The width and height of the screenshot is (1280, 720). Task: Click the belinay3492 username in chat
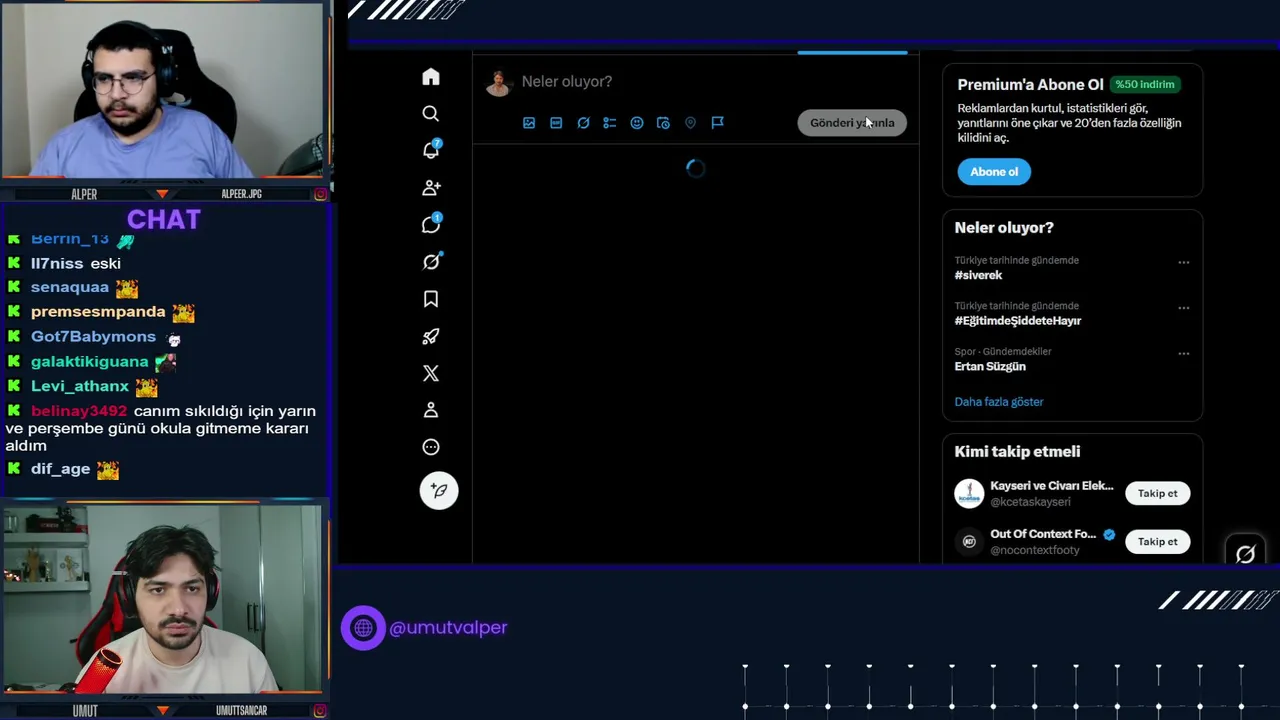click(x=79, y=411)
